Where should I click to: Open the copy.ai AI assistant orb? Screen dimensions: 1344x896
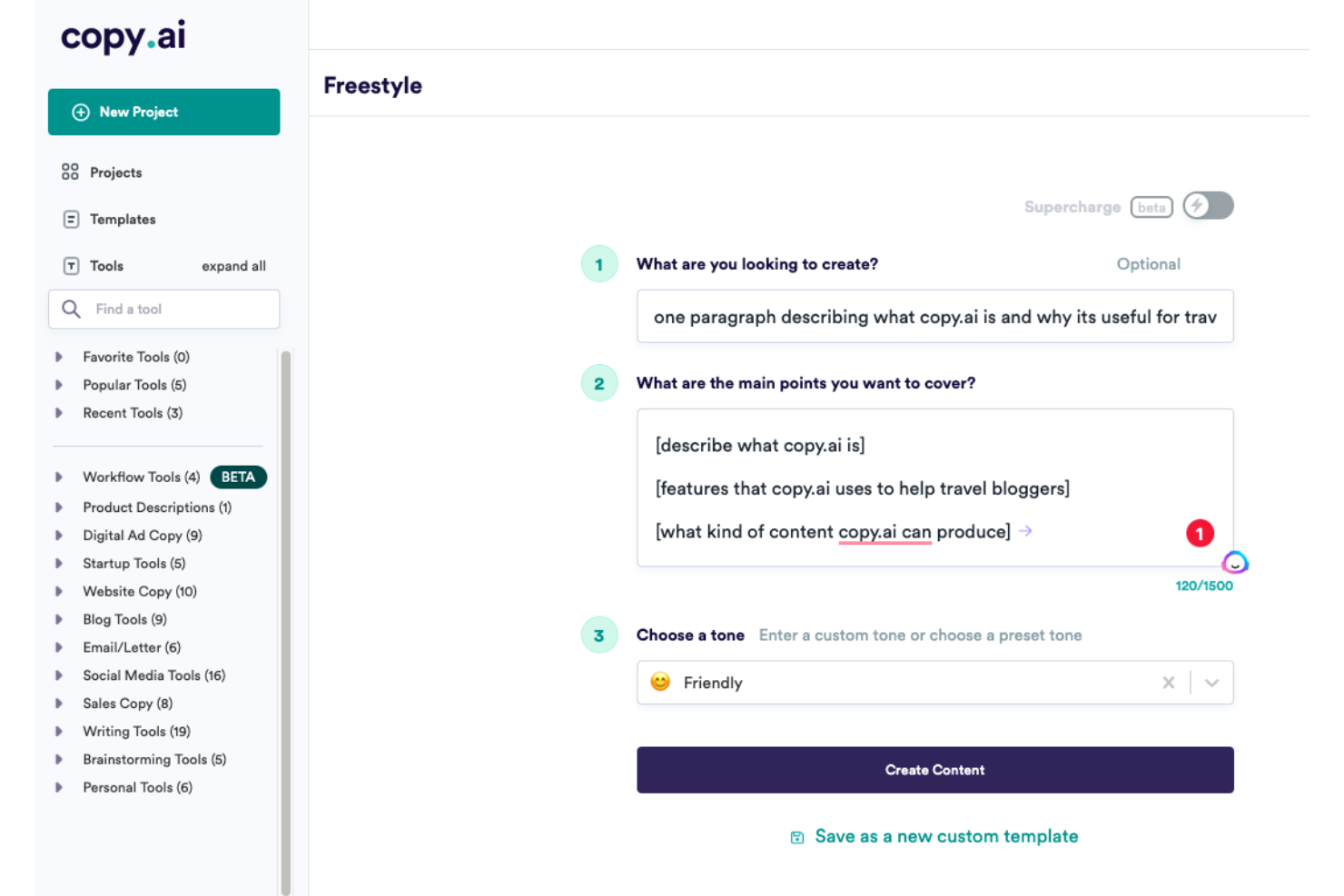tap(1235, 563)
